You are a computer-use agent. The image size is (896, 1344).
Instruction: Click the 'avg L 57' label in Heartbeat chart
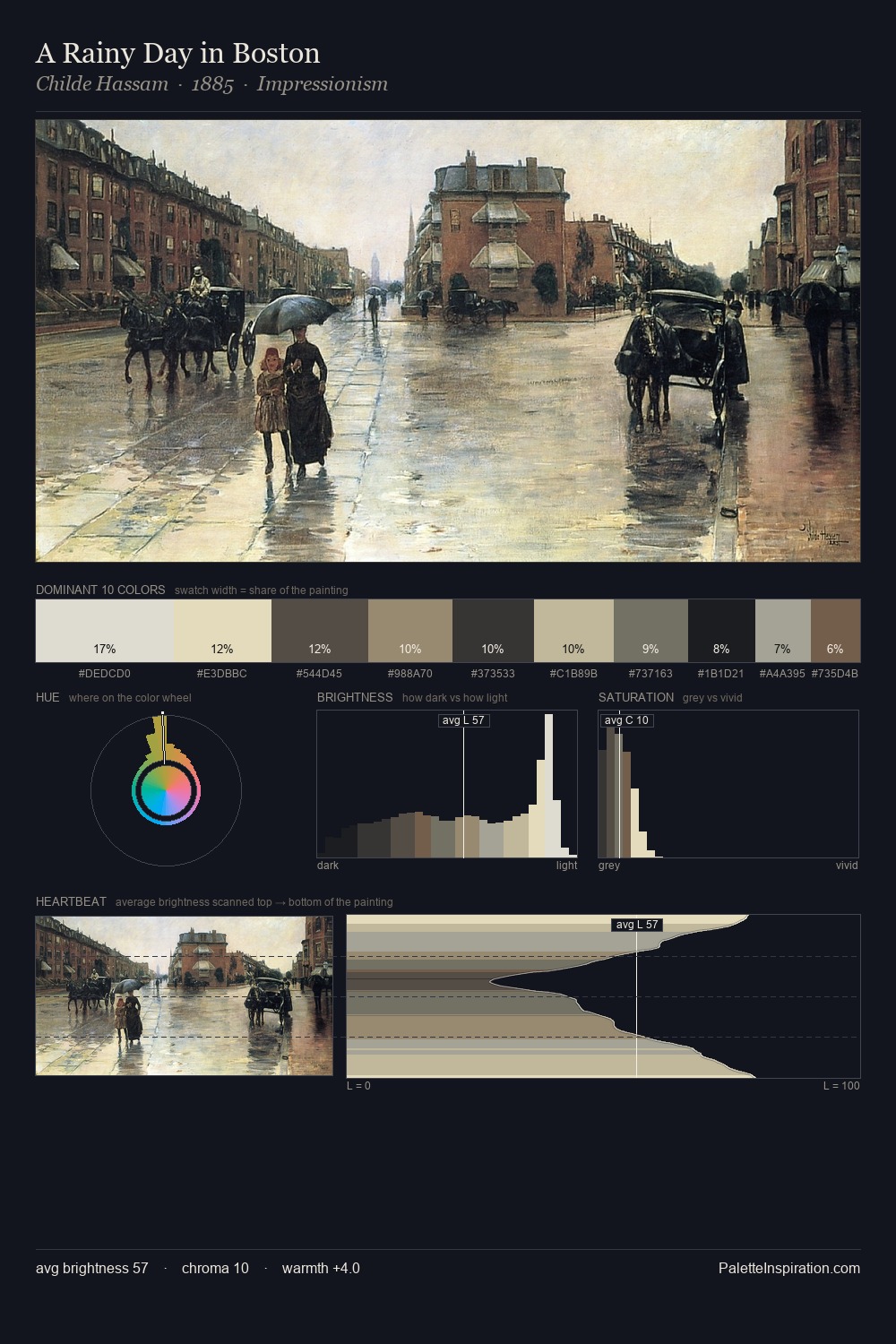[637, 925]
